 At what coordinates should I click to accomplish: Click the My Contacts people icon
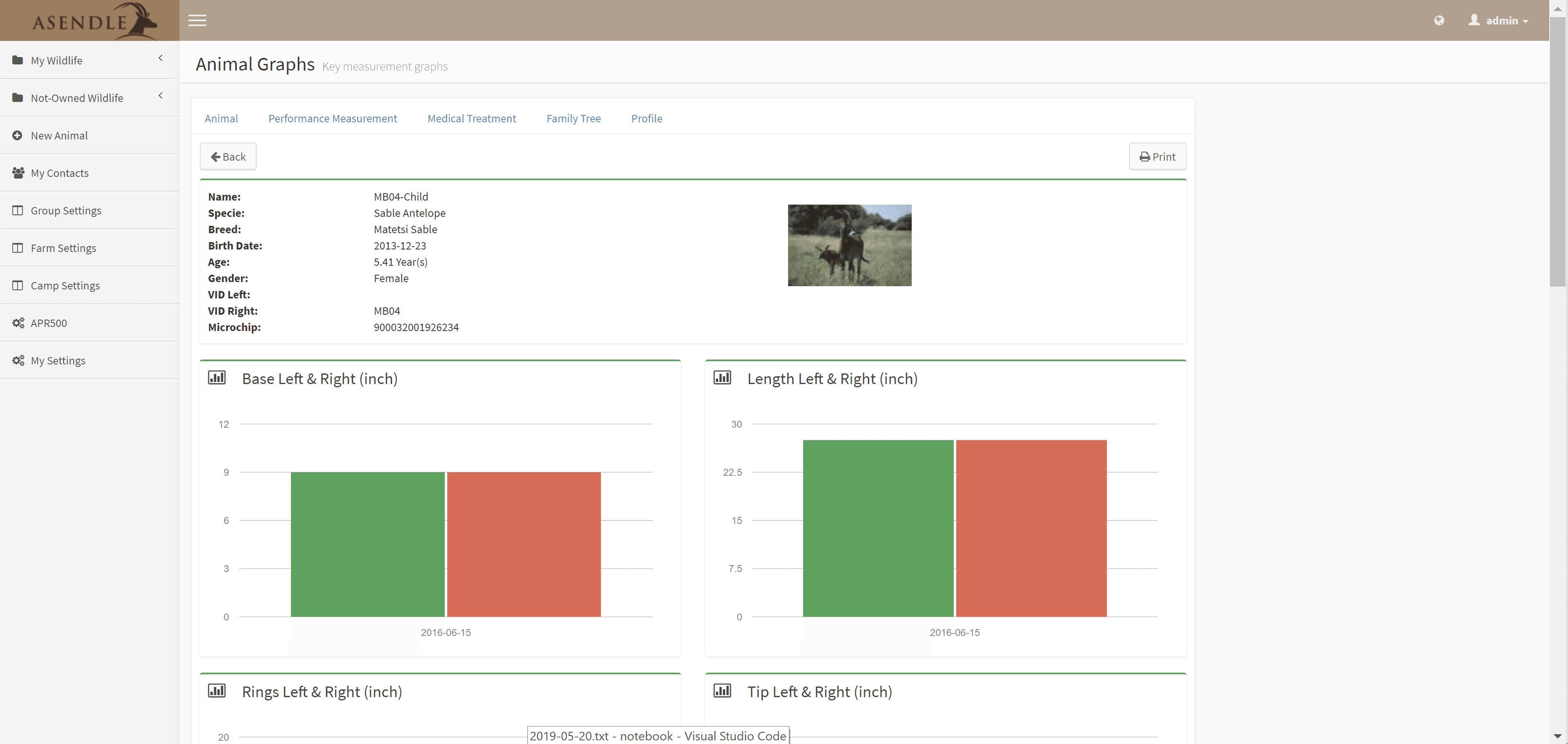click(x=18, y=173)
